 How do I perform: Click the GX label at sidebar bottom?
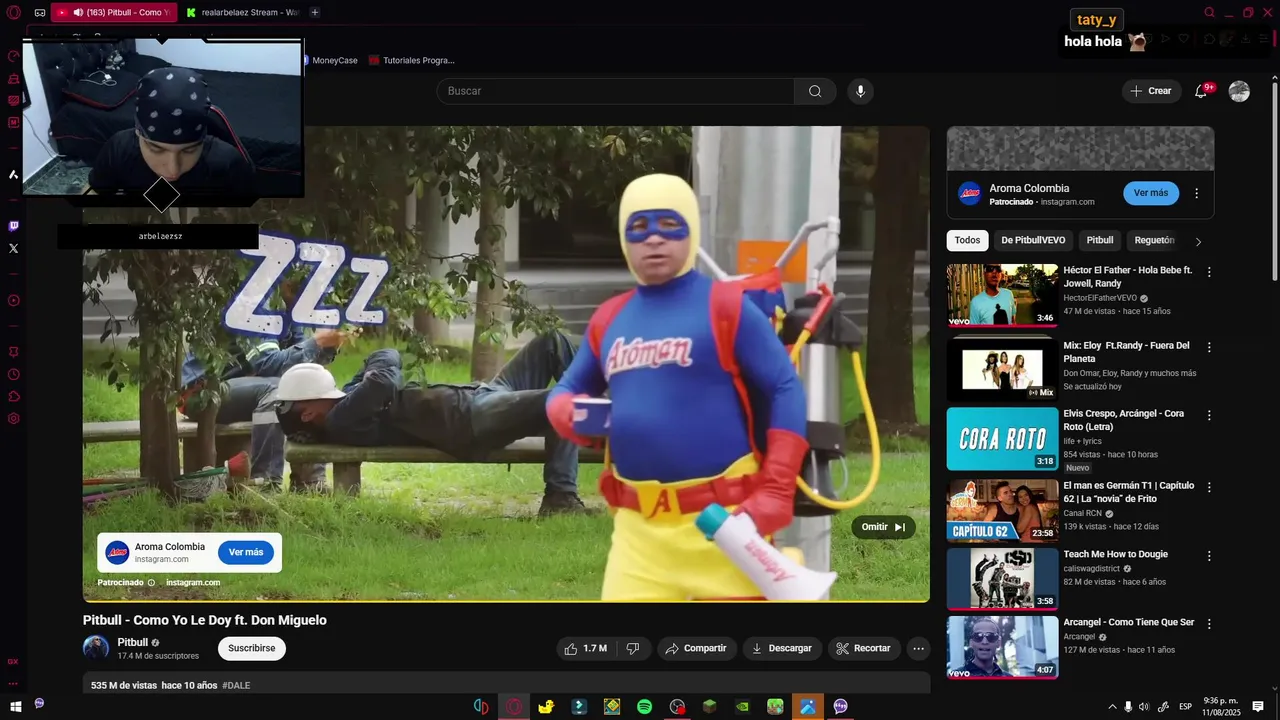pos(13,661)
